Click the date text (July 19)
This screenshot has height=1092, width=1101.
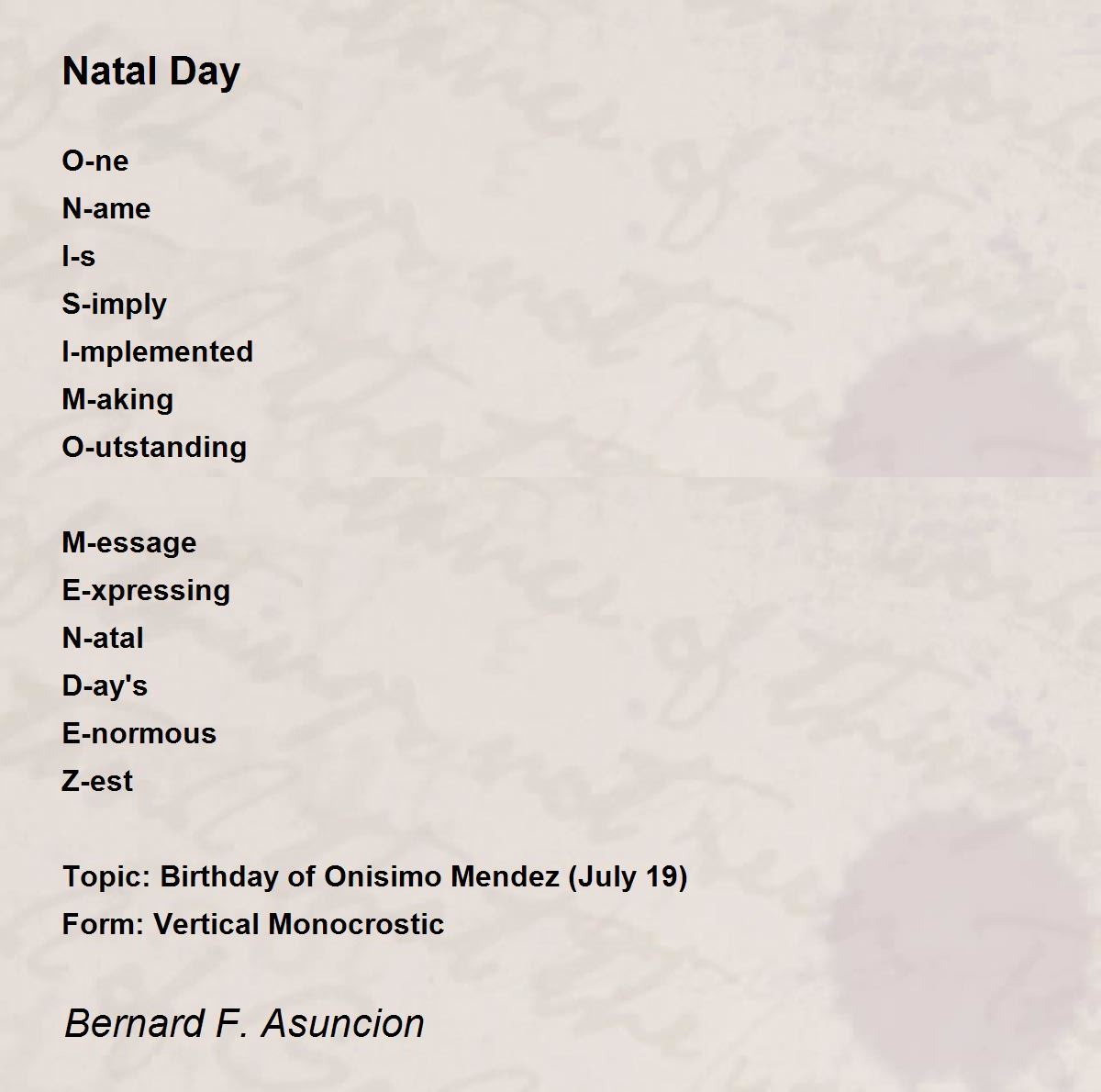click(628, 876)
